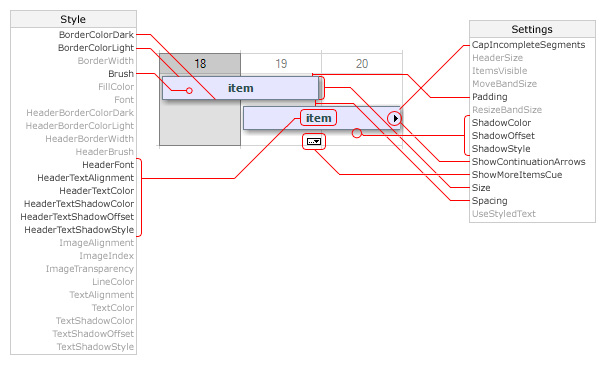Click the ShowMoreItemsCue setting
This screenshot has height=365, width=606.
[x=517, y=175]
